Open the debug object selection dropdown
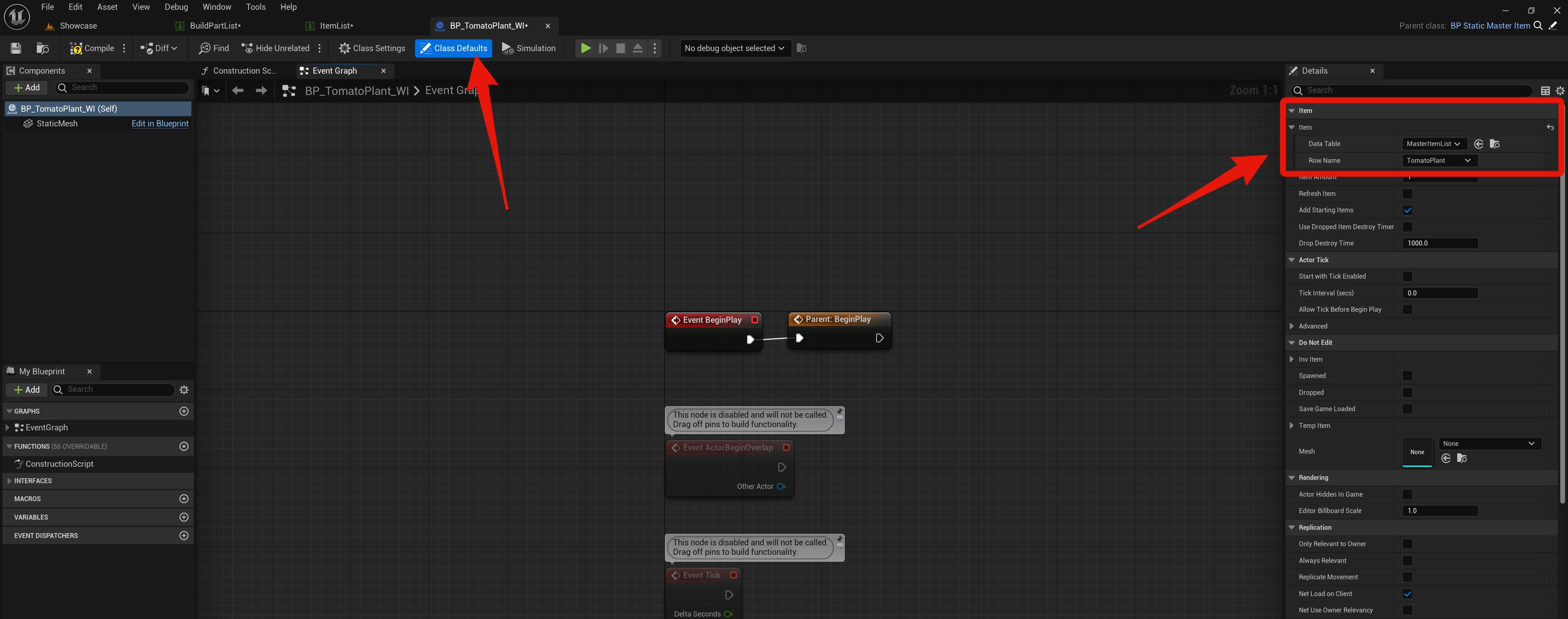 pyautogui.click(x=734, y=48)
